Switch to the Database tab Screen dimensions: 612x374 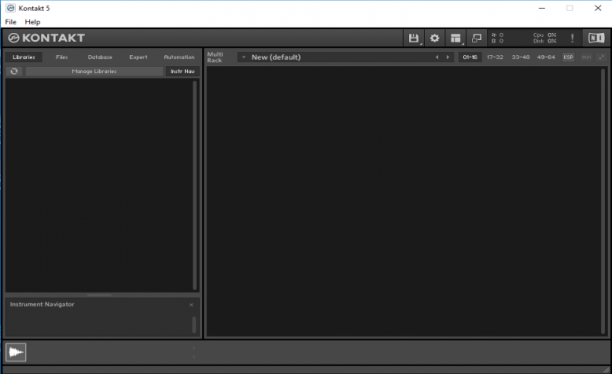tap(100, 57)
